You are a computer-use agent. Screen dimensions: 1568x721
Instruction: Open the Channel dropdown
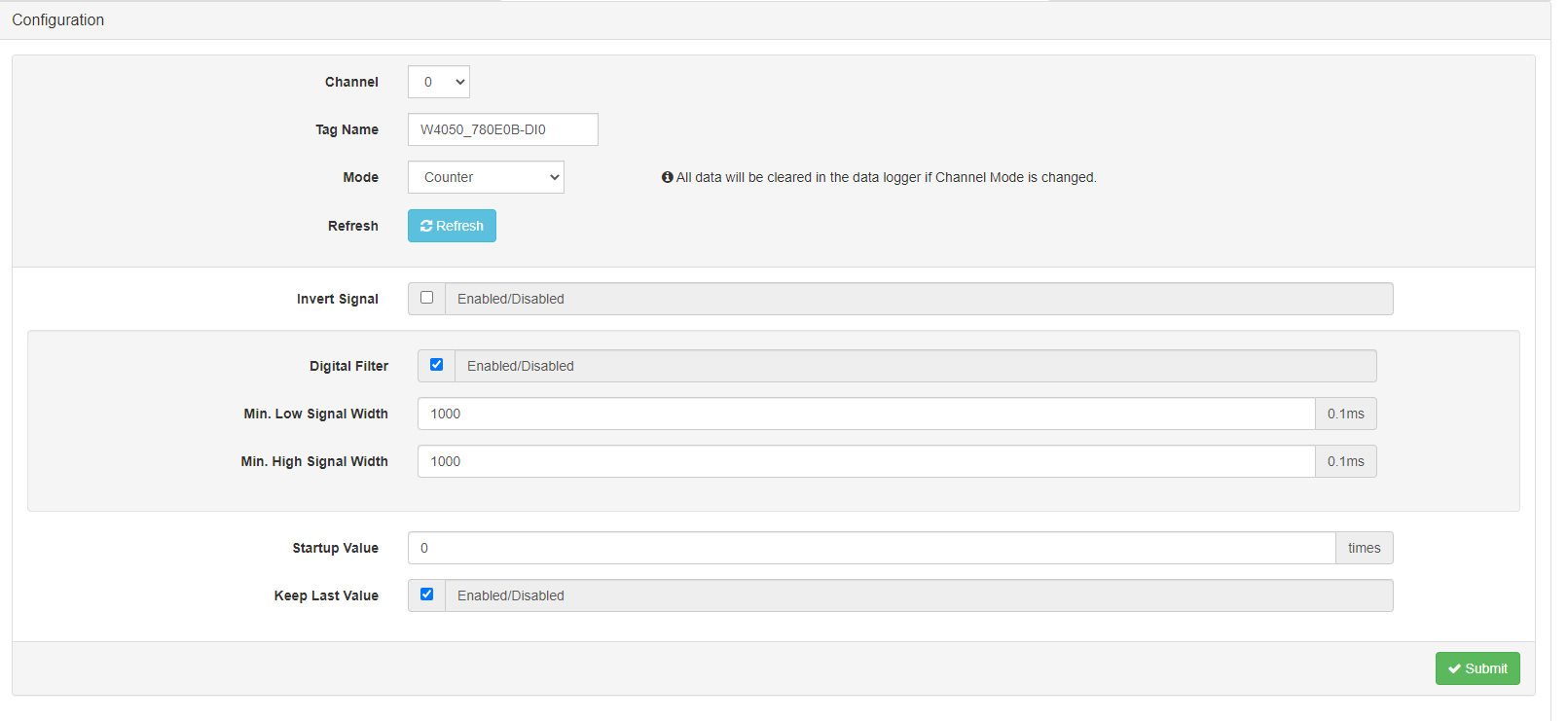[x=438, y=82]
